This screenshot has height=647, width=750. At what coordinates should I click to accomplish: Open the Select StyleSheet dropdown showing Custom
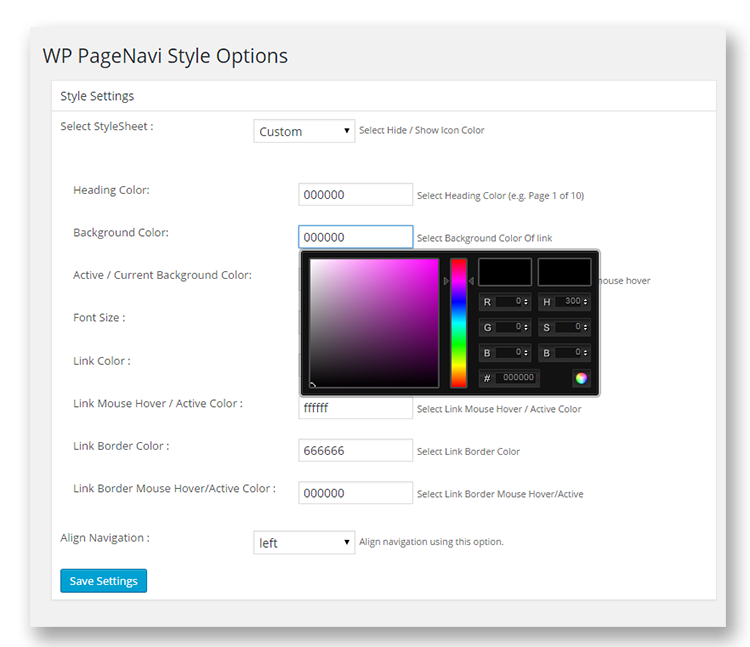(x=304, y=131)
